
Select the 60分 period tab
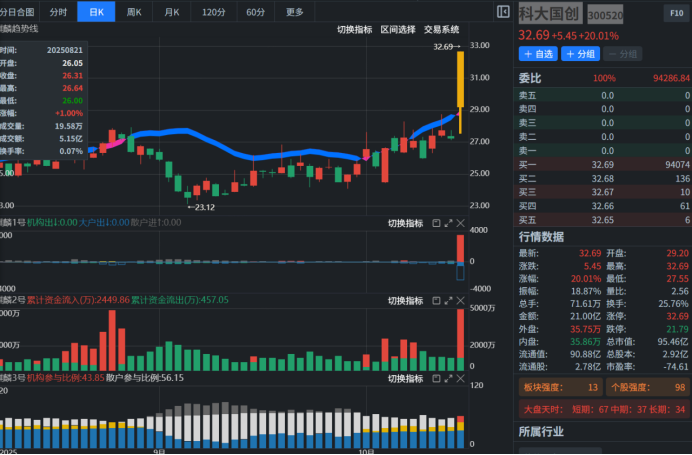click(255, 12)
